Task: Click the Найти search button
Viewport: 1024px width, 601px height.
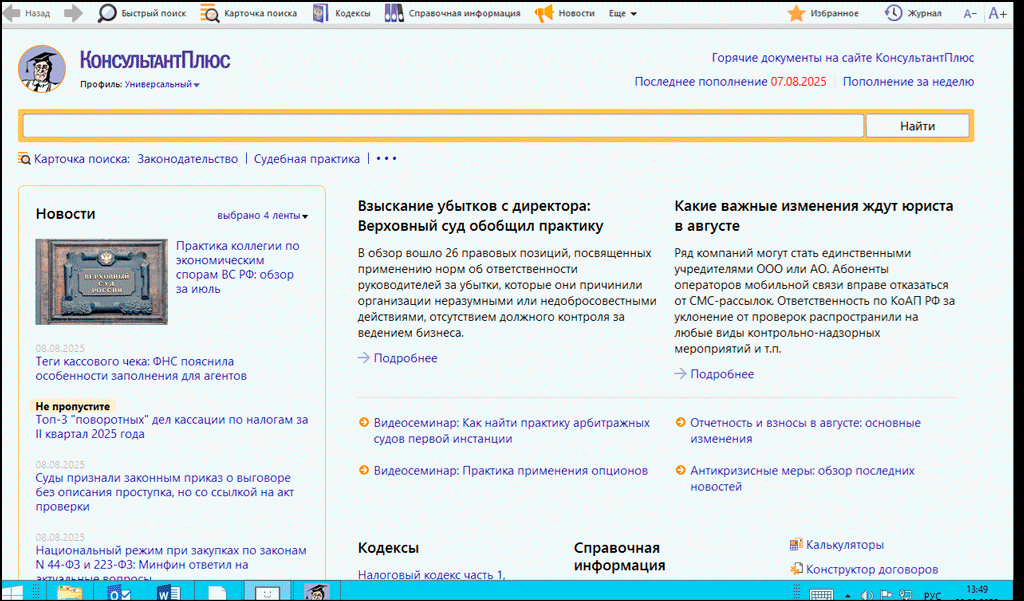Action: pos(917,126)
